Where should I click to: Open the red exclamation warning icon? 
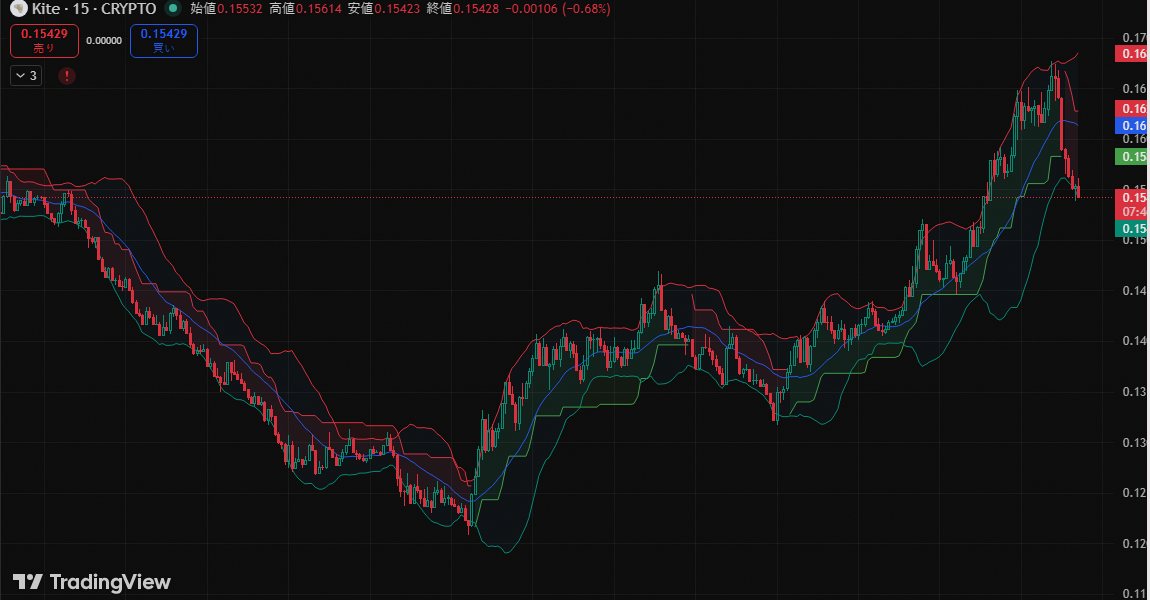[66, 75]
